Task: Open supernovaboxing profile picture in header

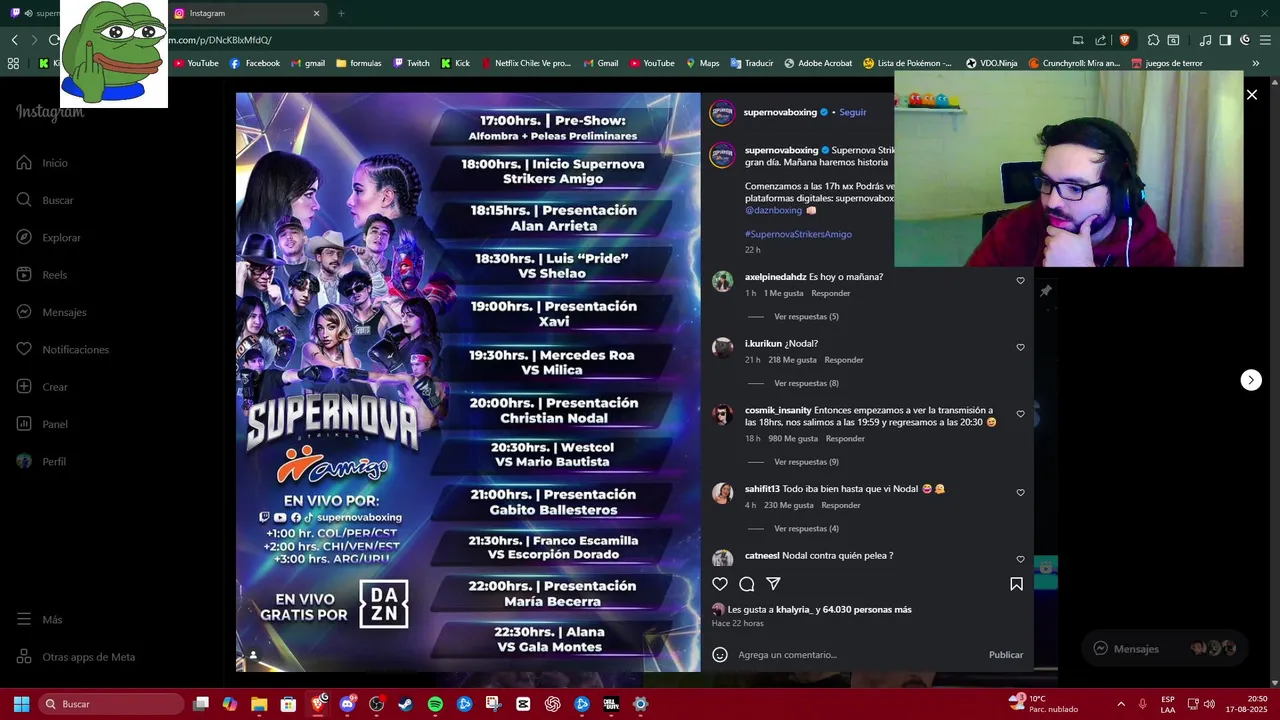Action: point(722,113)
